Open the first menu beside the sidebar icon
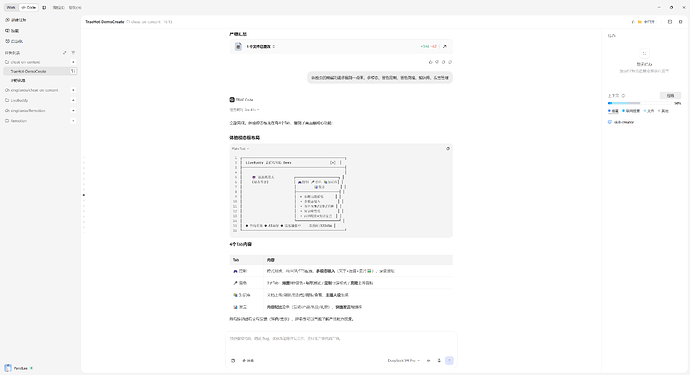Image resolution: width=690 pixels, height=375 pixels. (x=59, y=7)
